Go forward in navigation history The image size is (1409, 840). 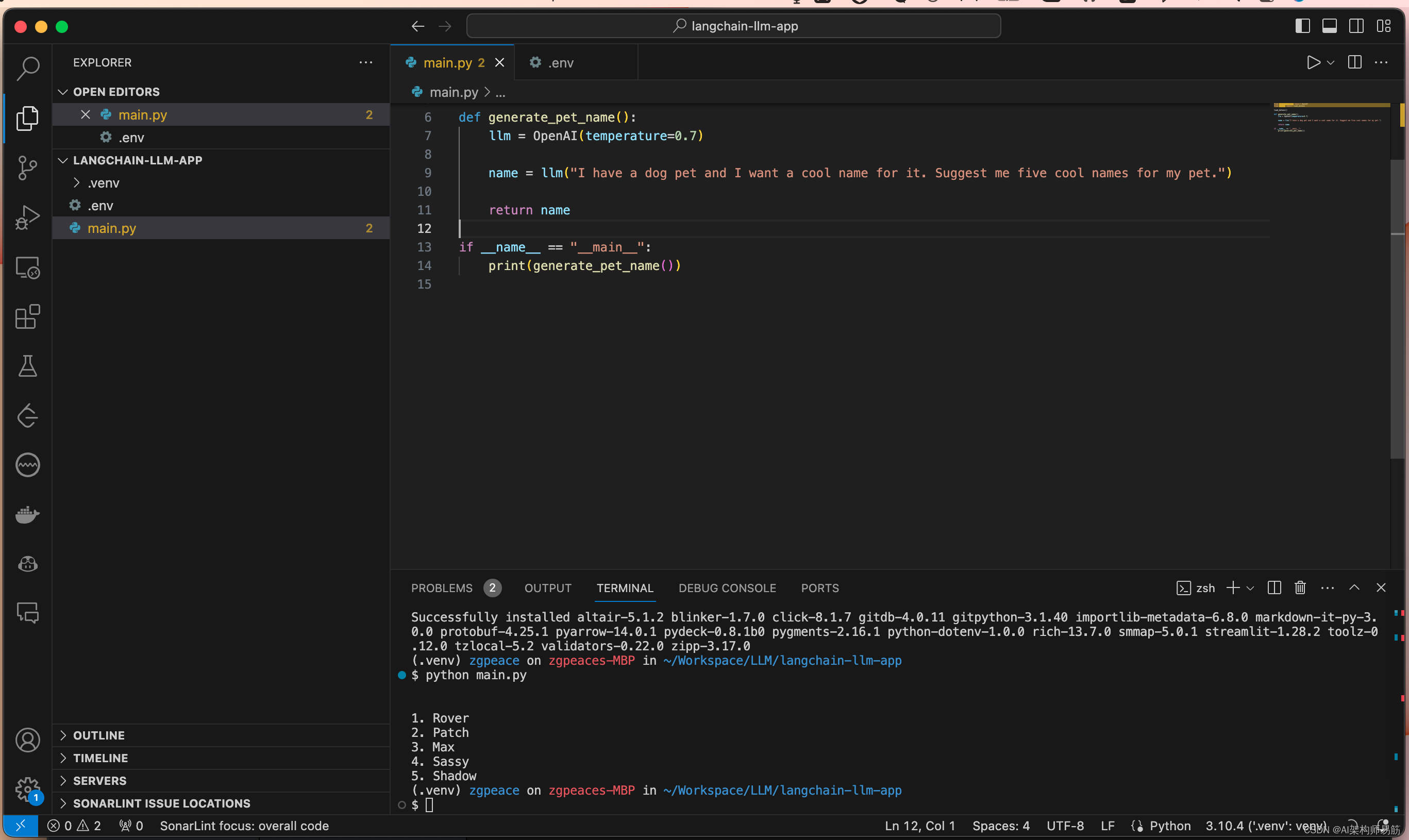(445, 26)
